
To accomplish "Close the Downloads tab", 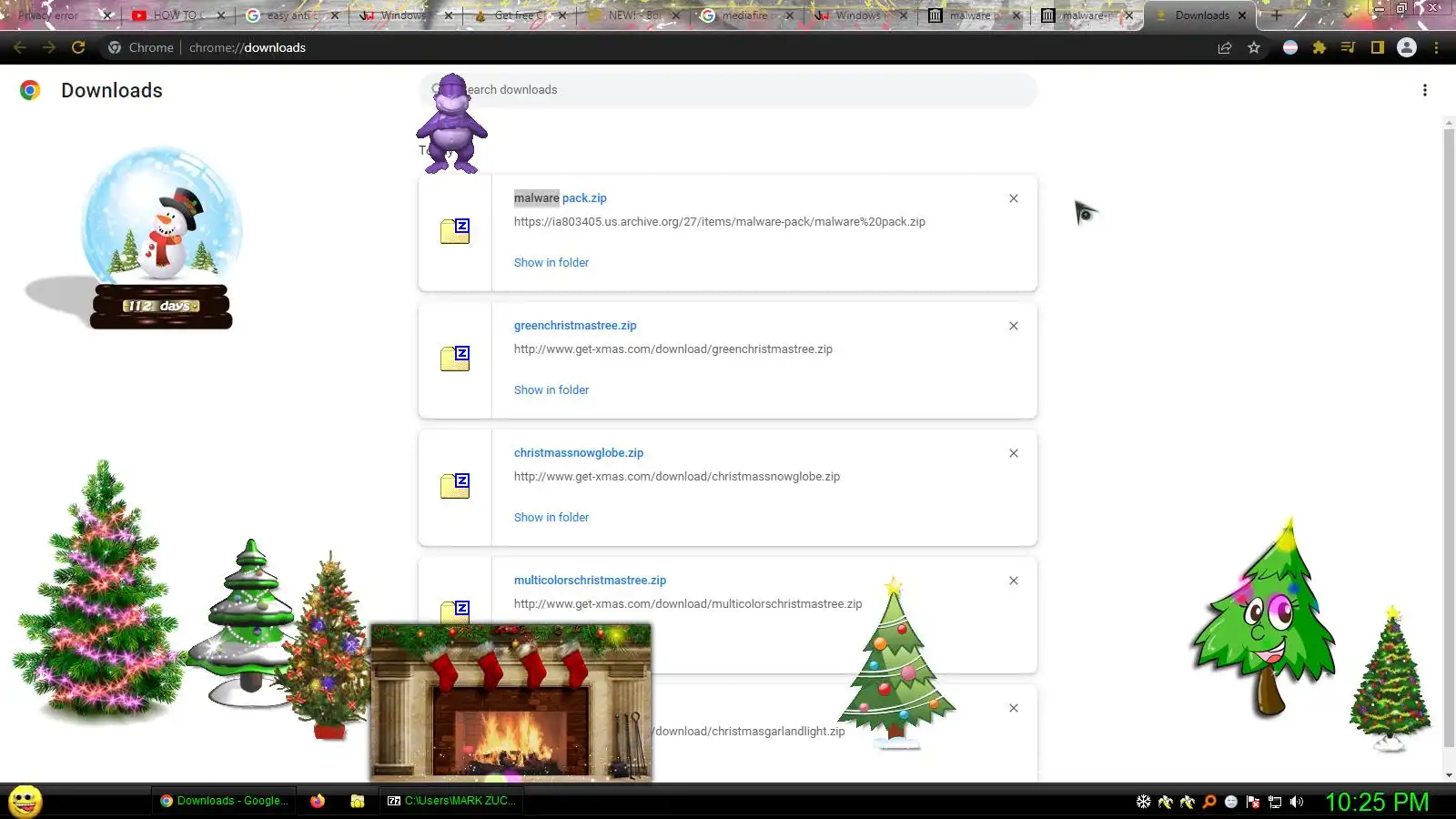I will click(x=1241, y=15).
